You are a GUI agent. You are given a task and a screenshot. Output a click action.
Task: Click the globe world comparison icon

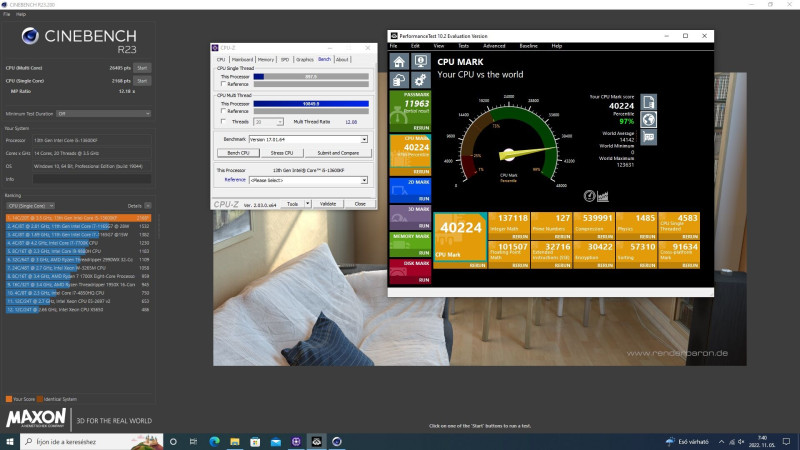[648, 119]
